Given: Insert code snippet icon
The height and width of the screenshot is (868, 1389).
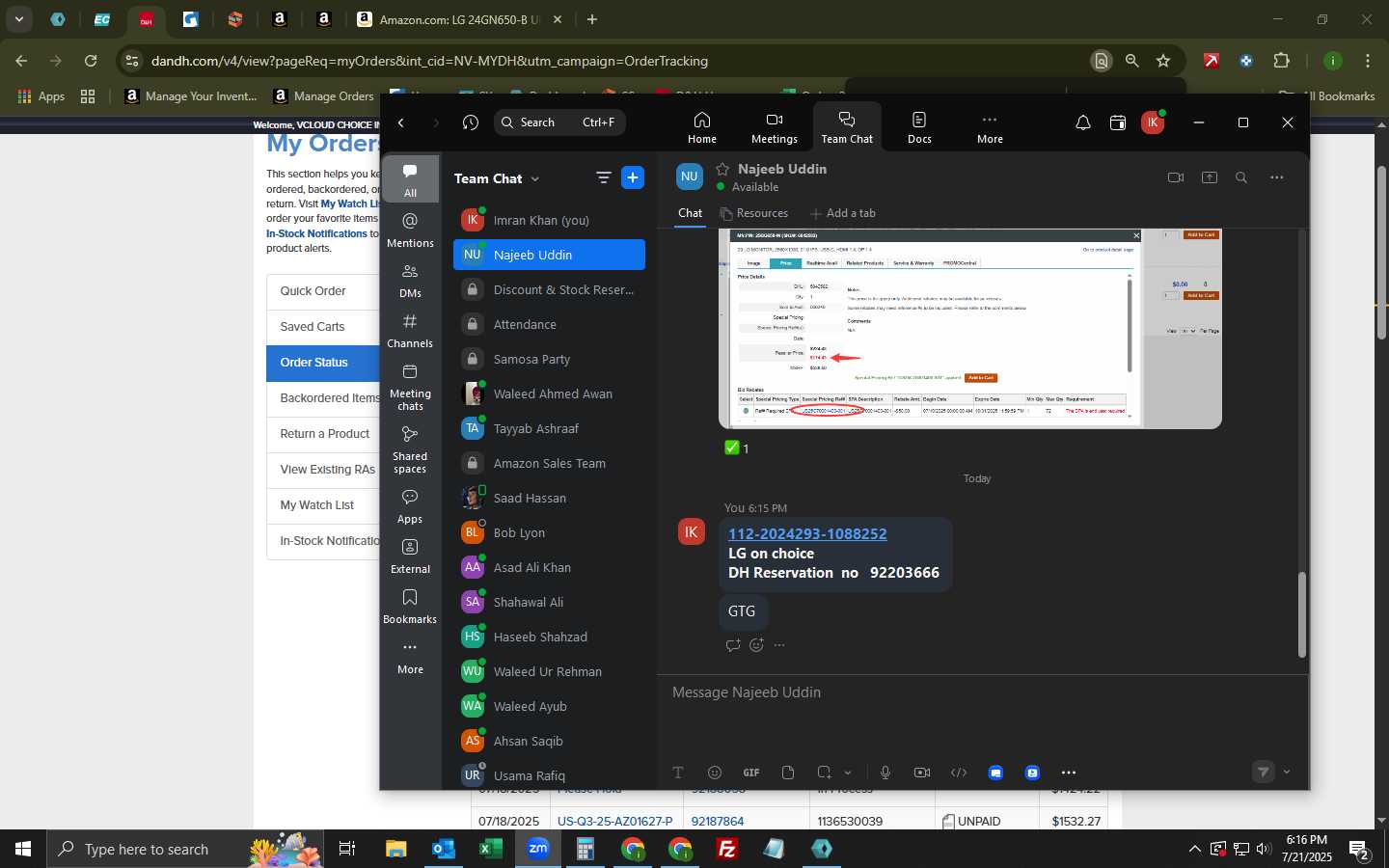Looking at the screenshot, I should [x=959, y=773].
